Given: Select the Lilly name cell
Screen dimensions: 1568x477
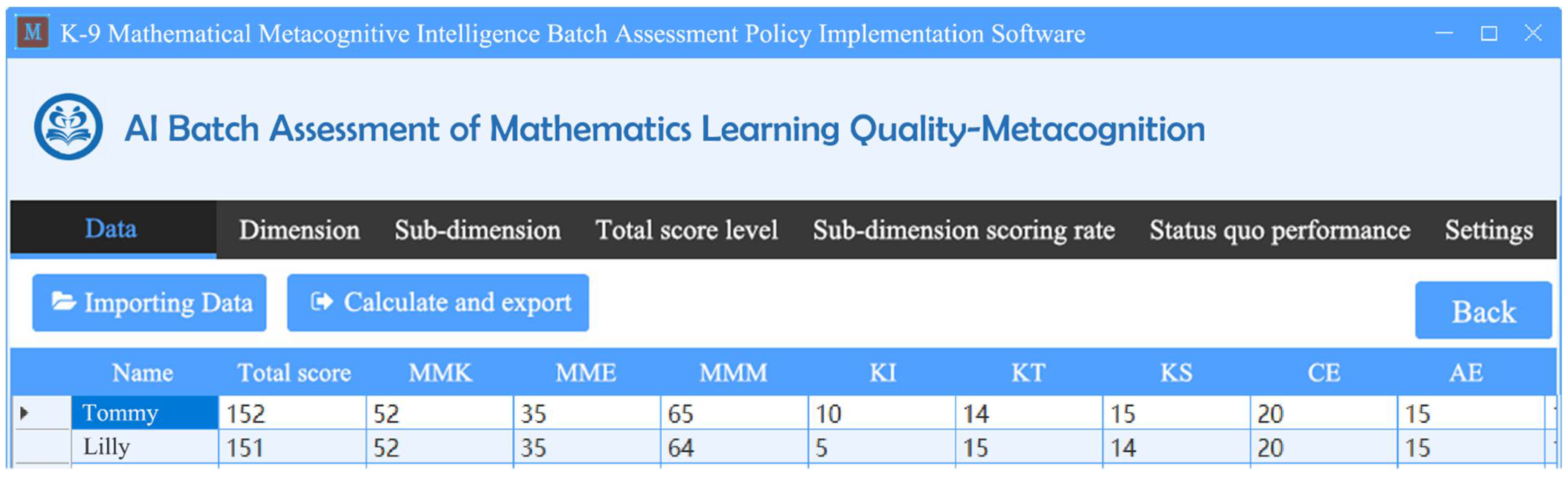Looking at the screenshot, I should point(144,447).
